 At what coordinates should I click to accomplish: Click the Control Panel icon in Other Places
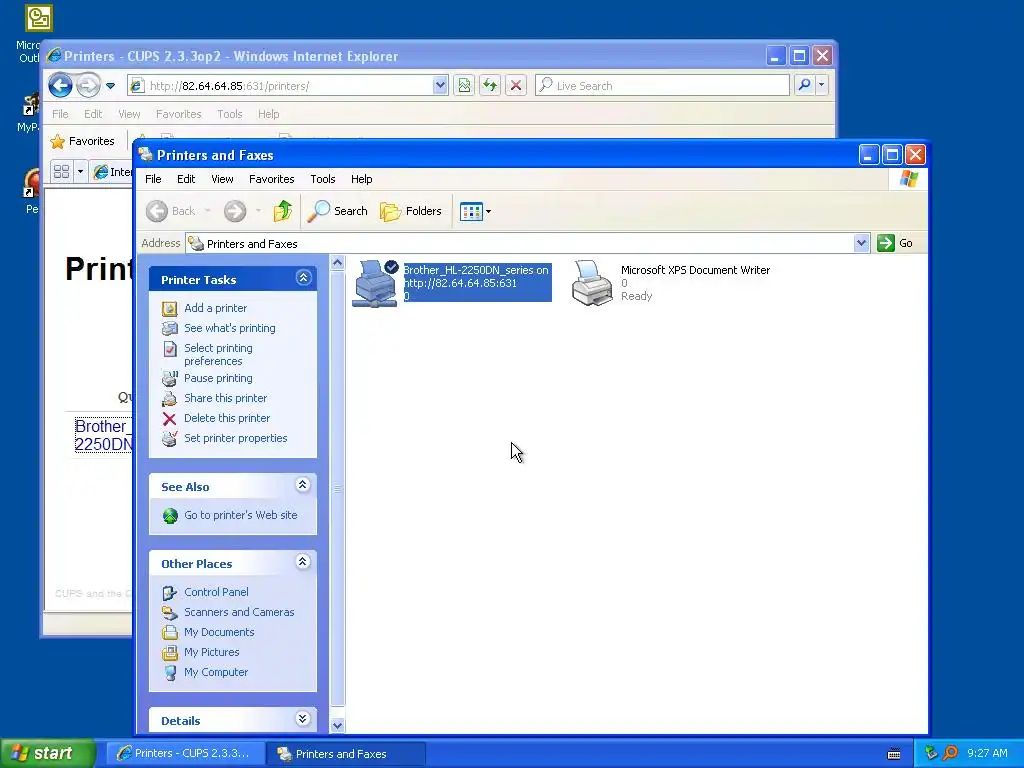tap(170, 592)
